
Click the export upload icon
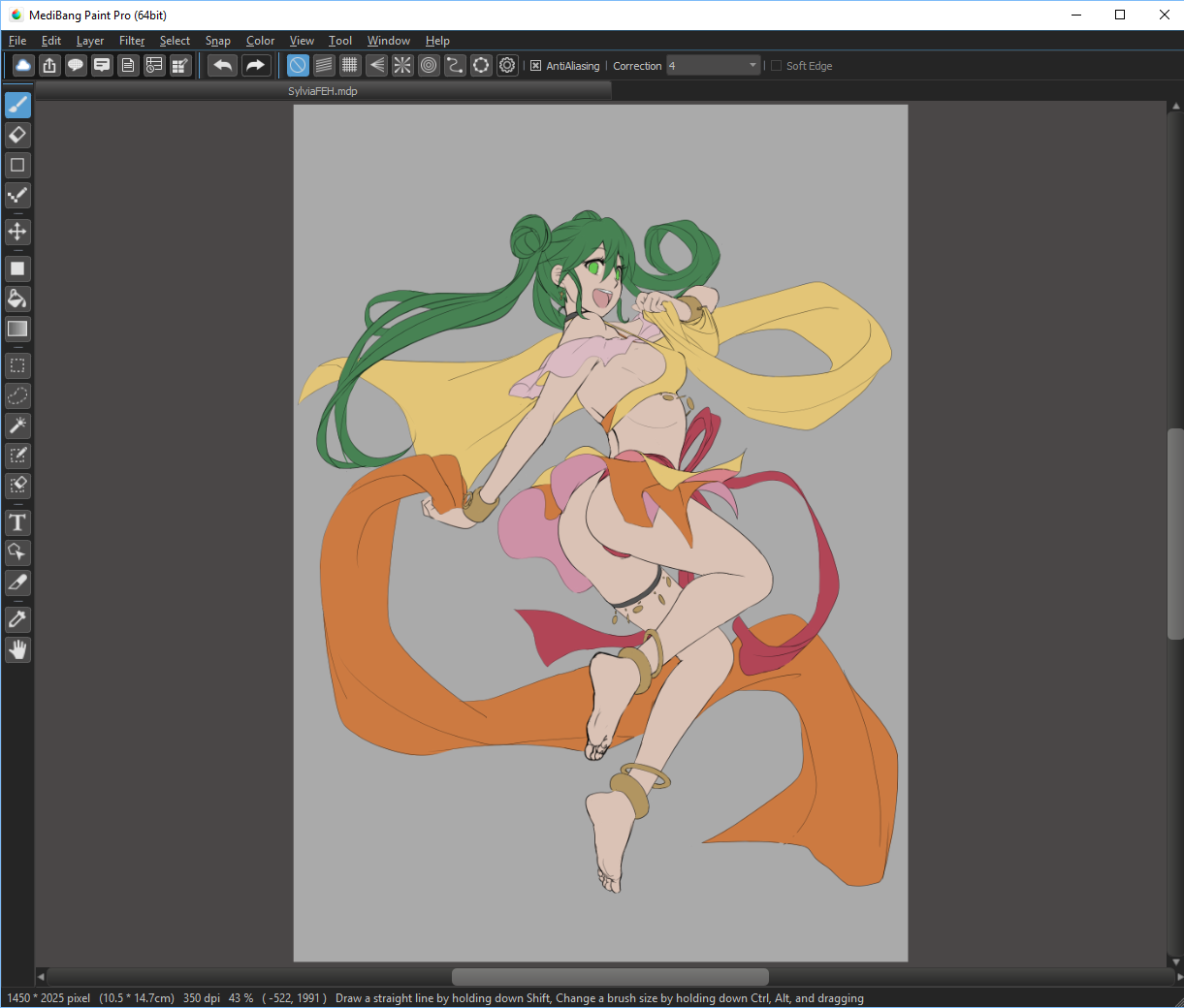point(49,65)
